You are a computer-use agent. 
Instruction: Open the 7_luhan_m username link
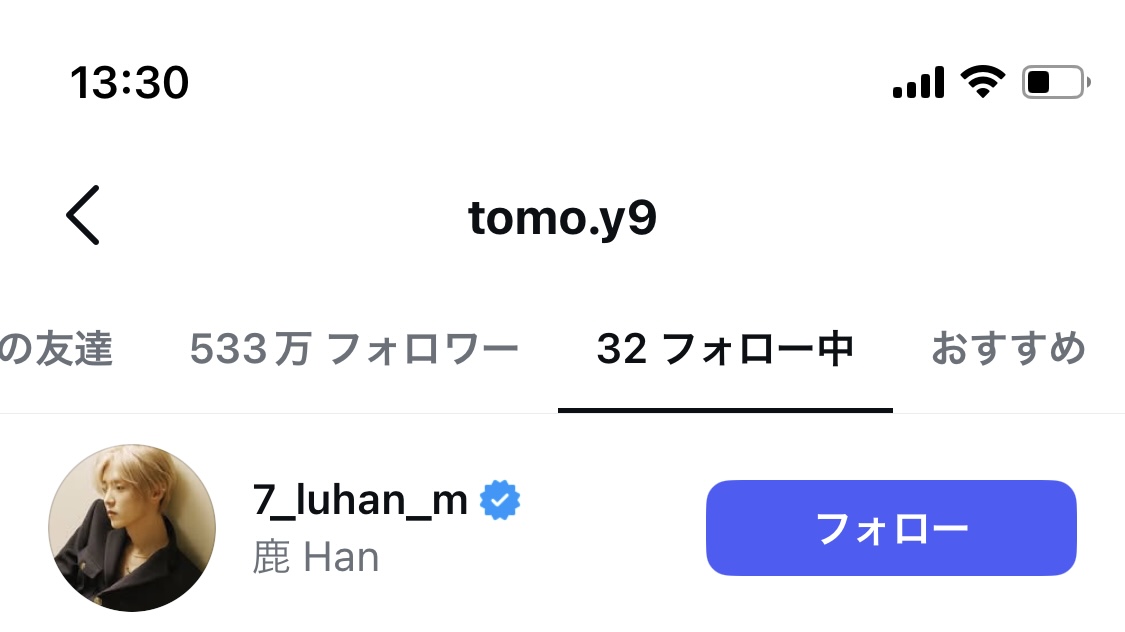coord(359,500)
